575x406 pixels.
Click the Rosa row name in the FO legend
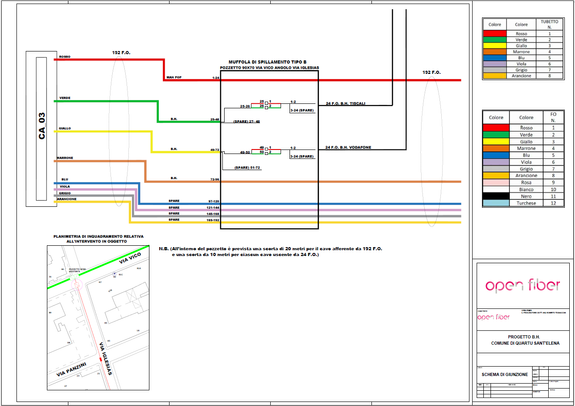coord(526,182)
